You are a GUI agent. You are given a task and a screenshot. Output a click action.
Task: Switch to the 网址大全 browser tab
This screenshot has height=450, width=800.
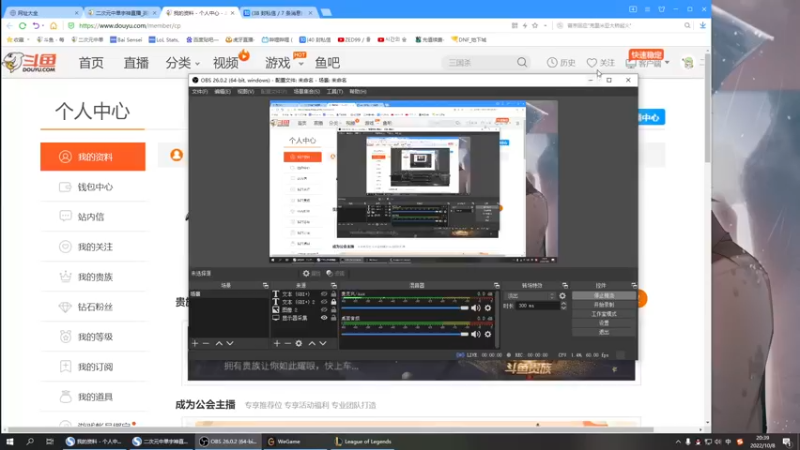coord(42,13)
